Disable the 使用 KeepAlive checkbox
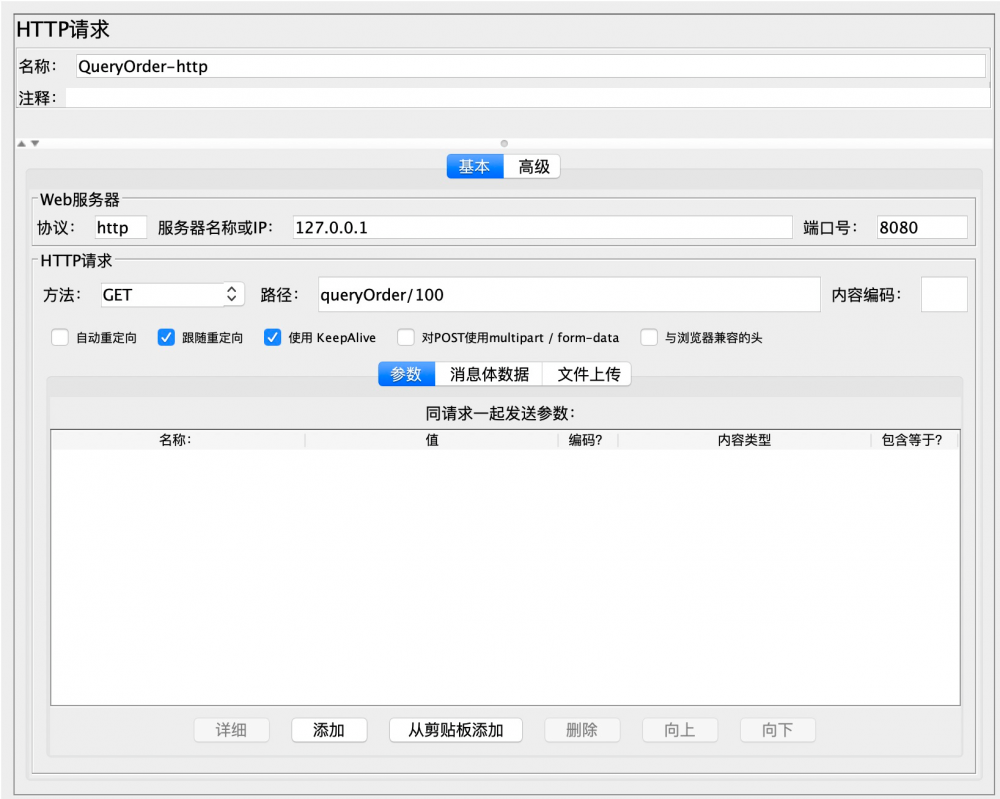Screen dimensions: 1000x799 point(272,337)
